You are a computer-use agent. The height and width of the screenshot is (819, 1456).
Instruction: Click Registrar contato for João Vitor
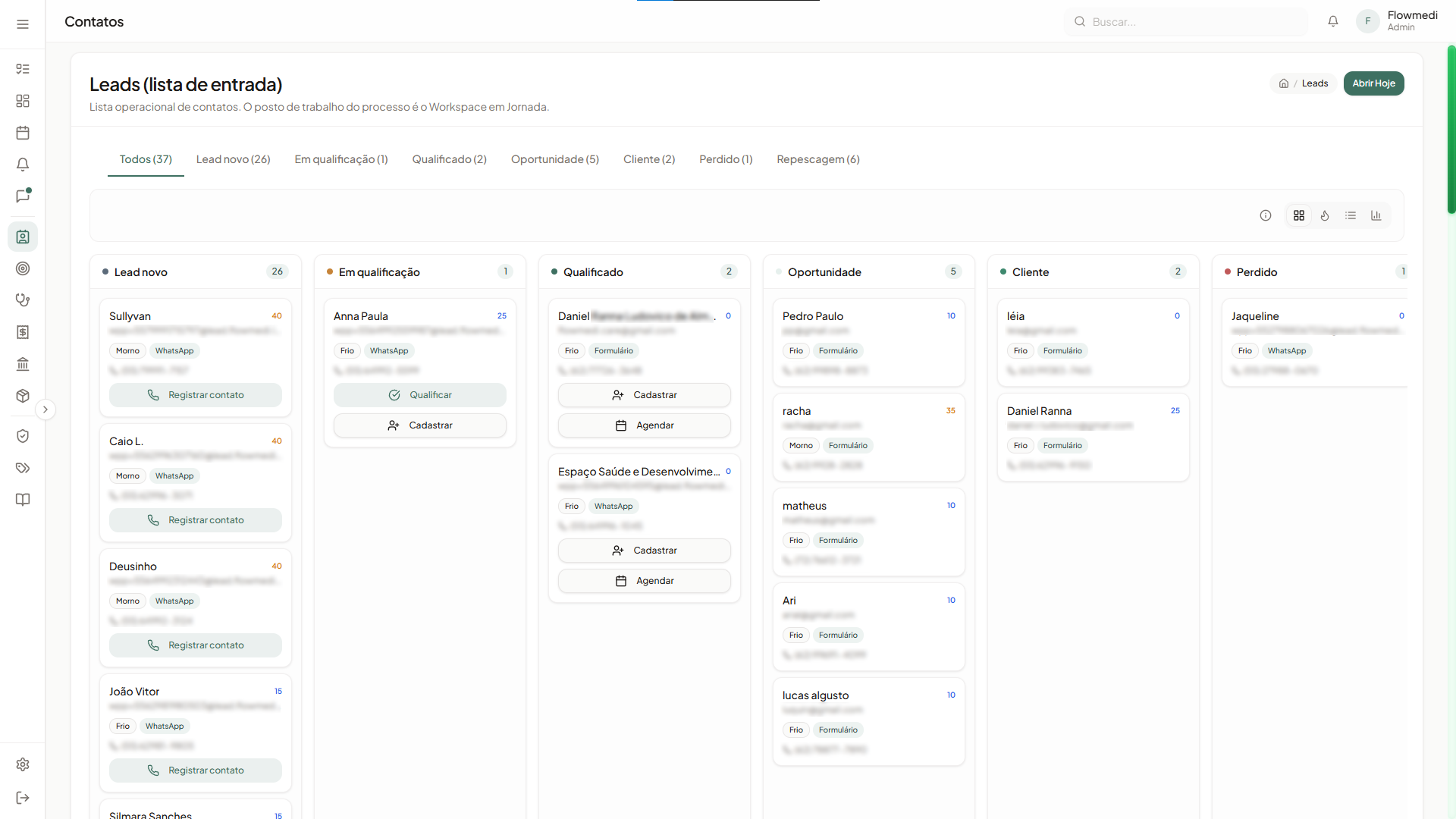(196, 770)
